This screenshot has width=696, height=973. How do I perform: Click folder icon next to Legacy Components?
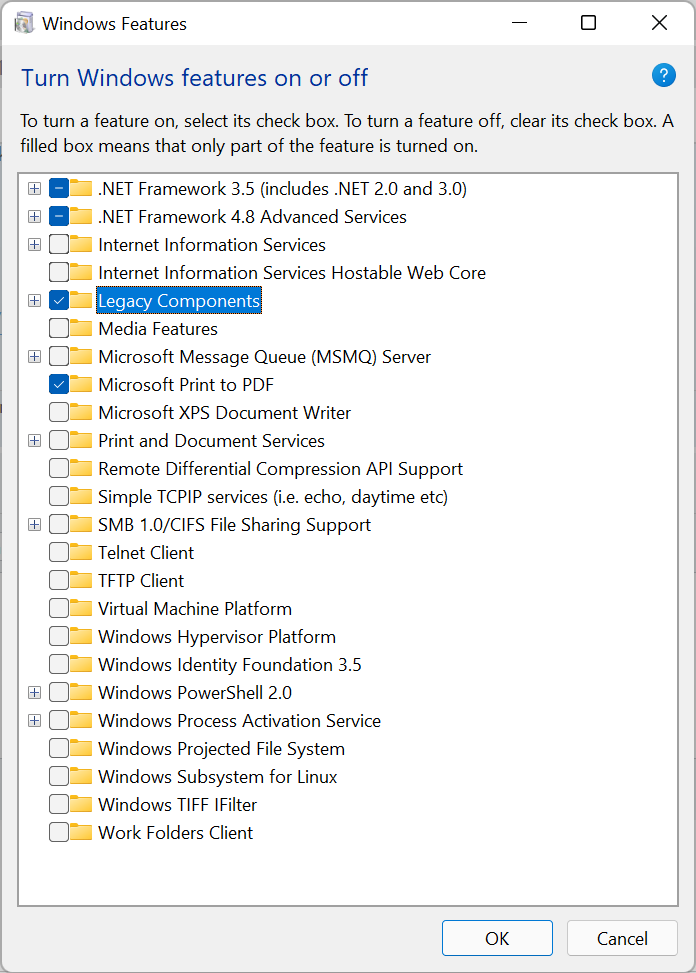81,300
